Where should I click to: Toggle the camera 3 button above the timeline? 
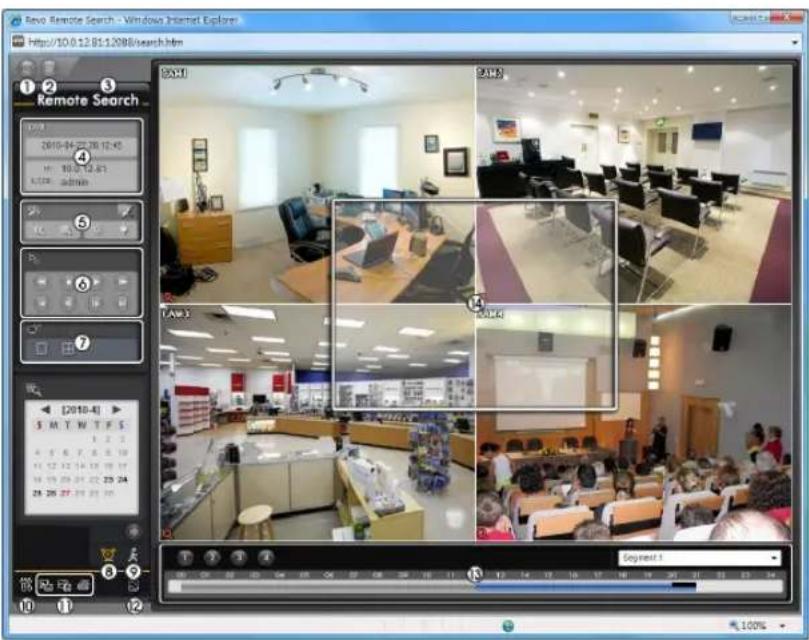[238, 557]
